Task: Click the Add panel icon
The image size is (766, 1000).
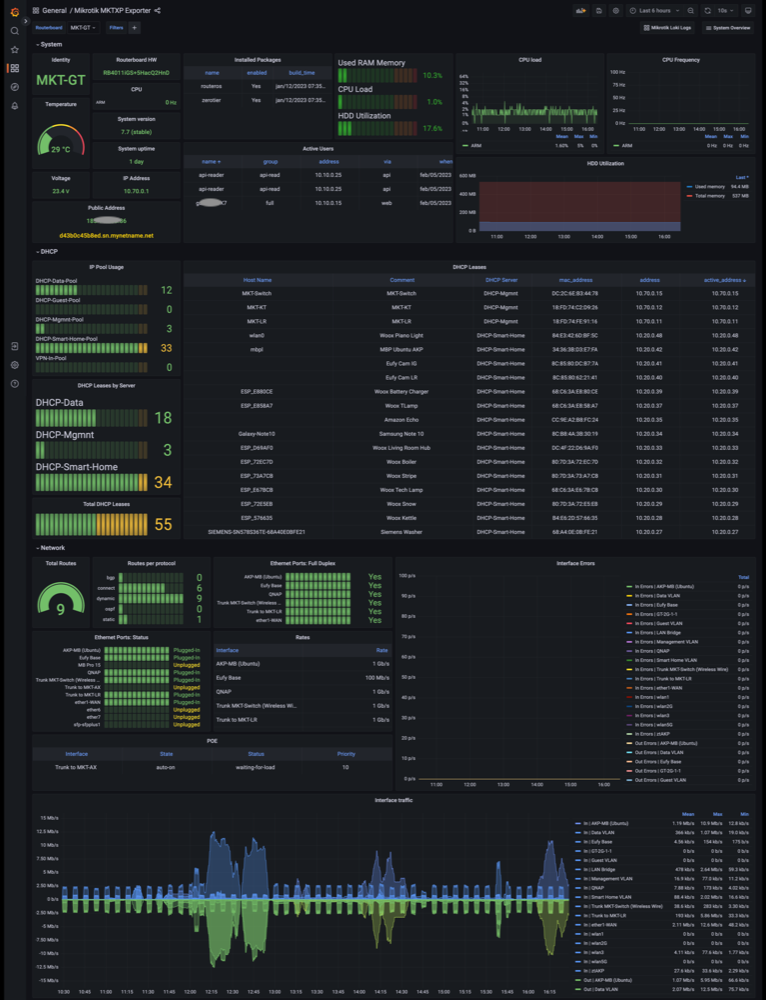Action: pyautogui.click(x=580, y=11)
